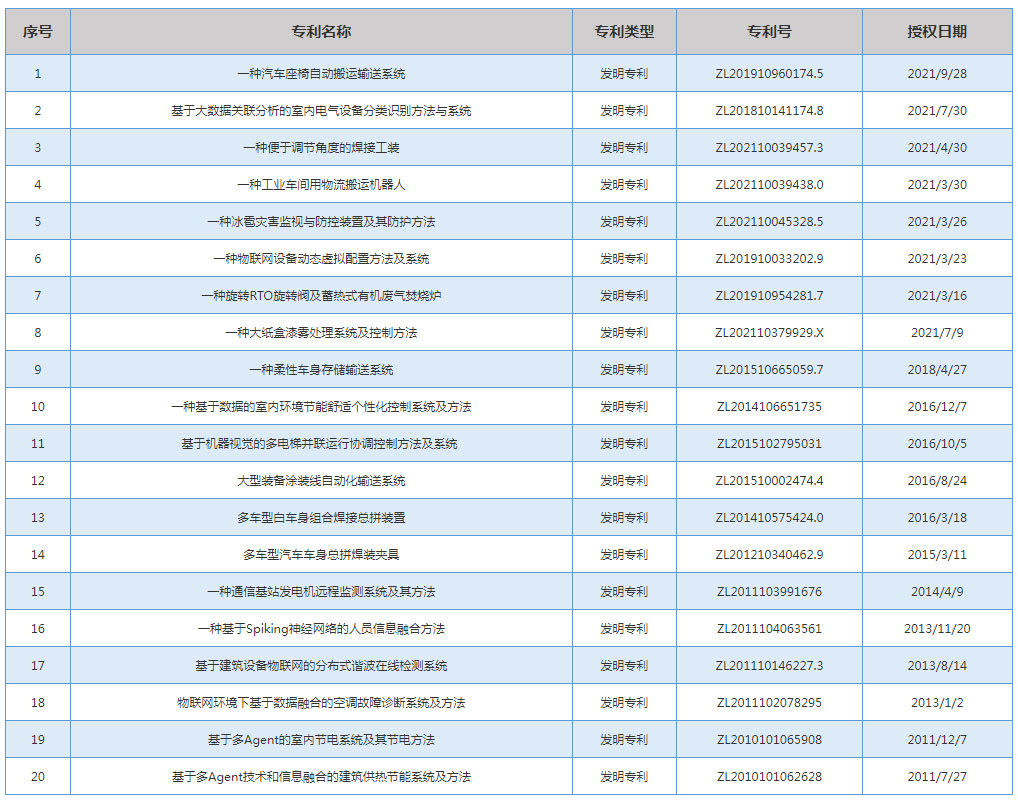Viewport: 1018px width, 800px height.
Task: Click patent number ZL2015102795031
Action: pos(769,444)
